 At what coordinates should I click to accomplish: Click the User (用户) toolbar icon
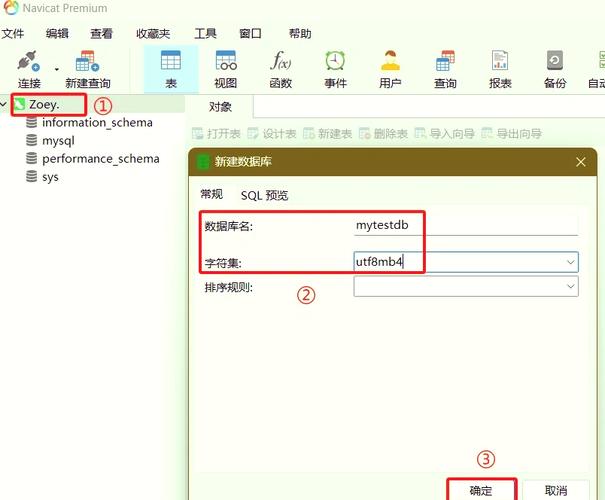point(390,68)
